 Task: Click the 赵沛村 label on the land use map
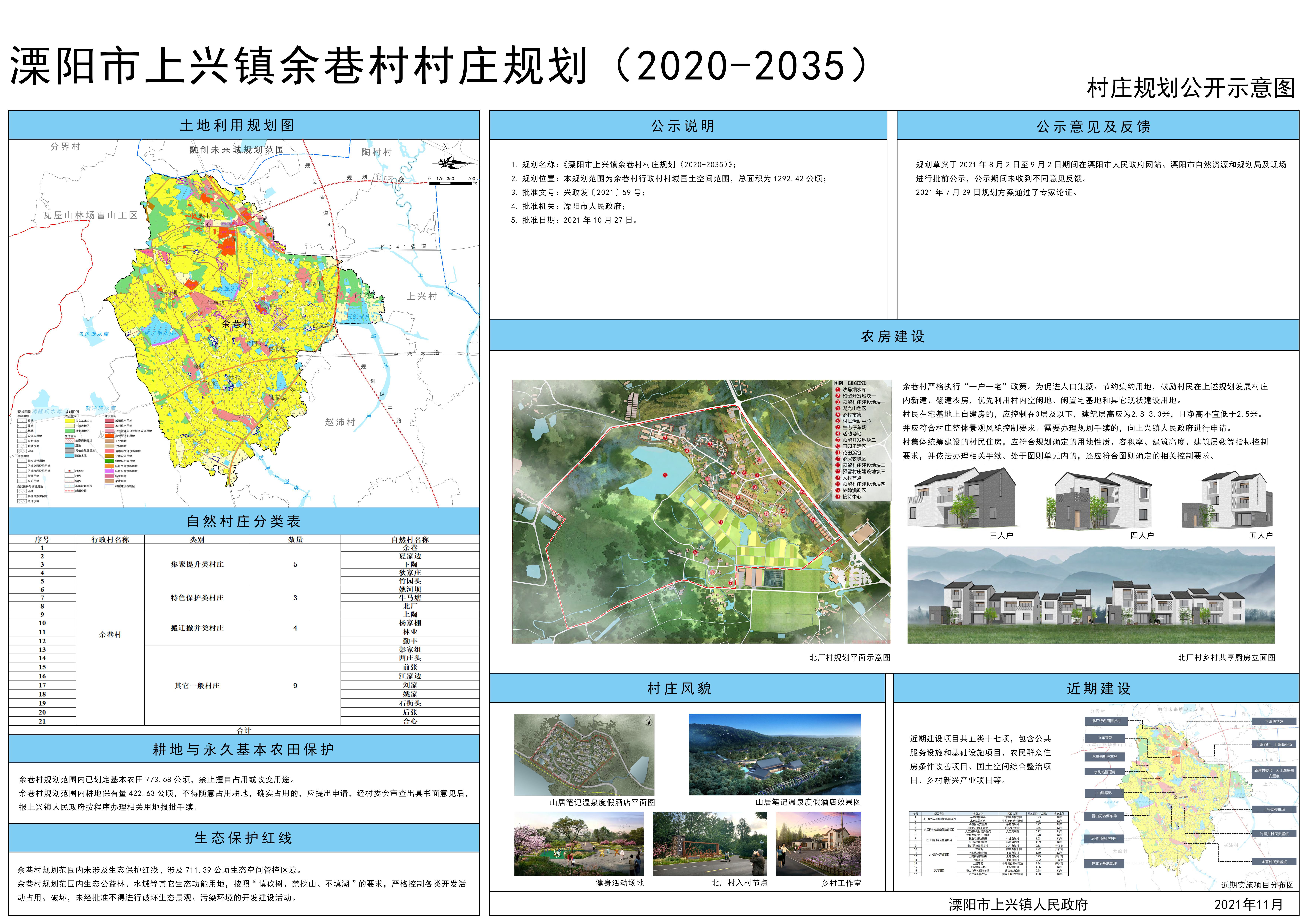[340, 422]
